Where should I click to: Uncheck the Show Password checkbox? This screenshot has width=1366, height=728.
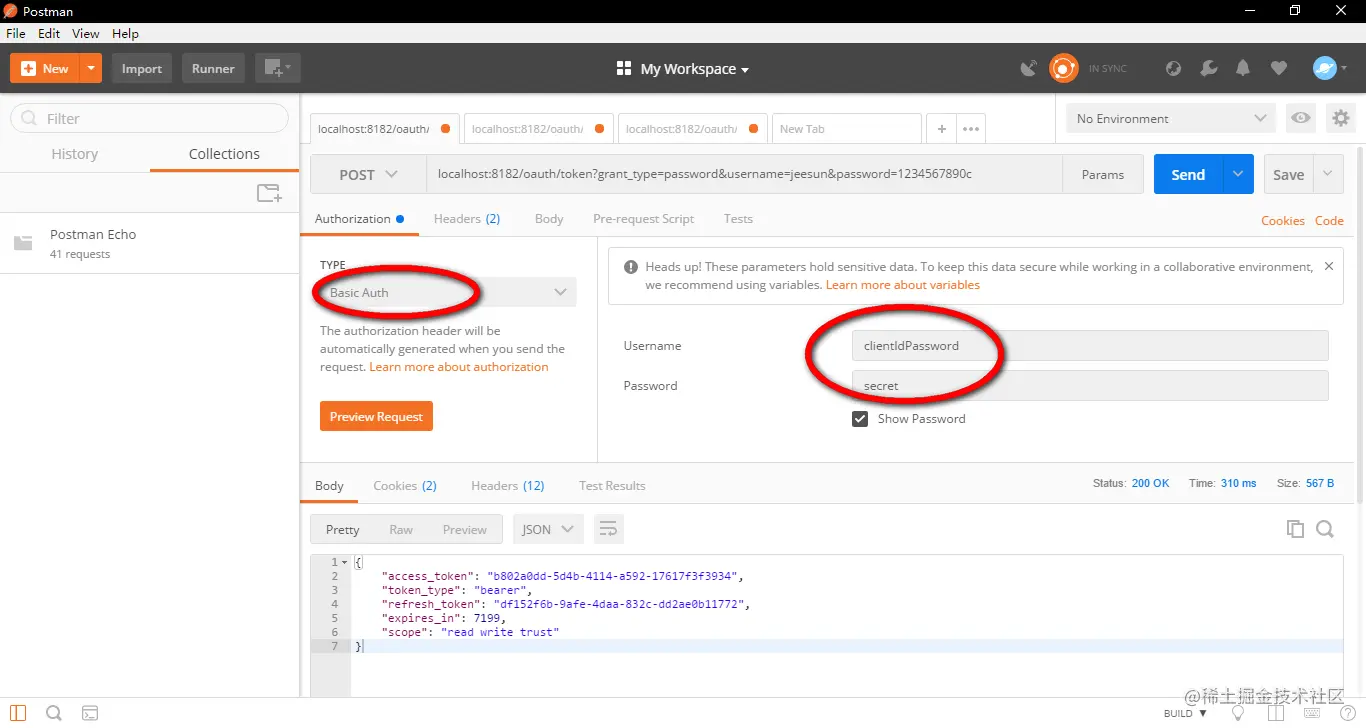[859, 419]
